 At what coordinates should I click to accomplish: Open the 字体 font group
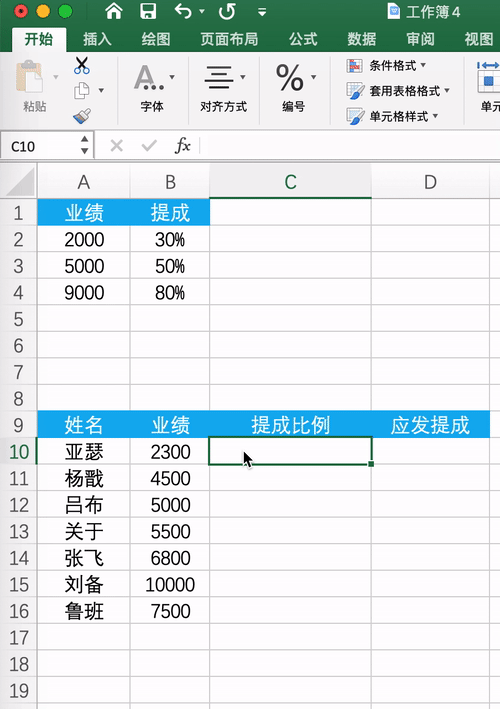[x=151, y=88]
